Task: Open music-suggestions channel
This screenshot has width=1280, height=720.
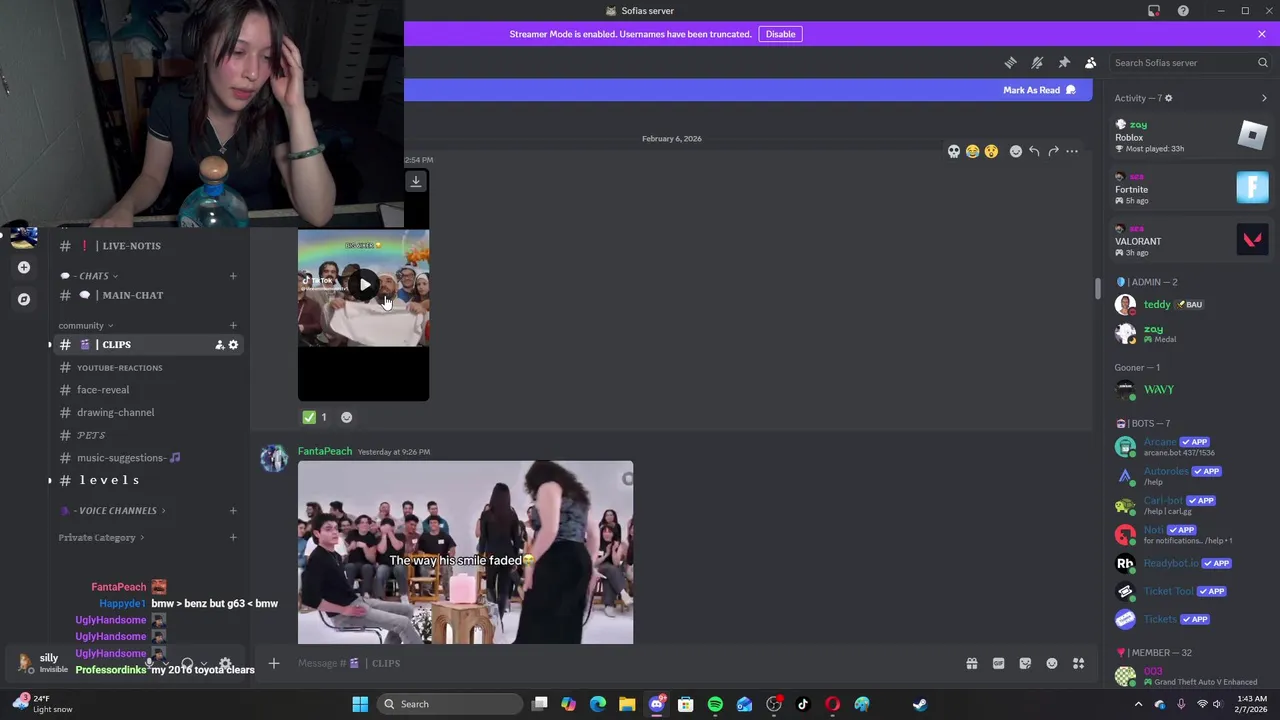Action: (128, 458)
